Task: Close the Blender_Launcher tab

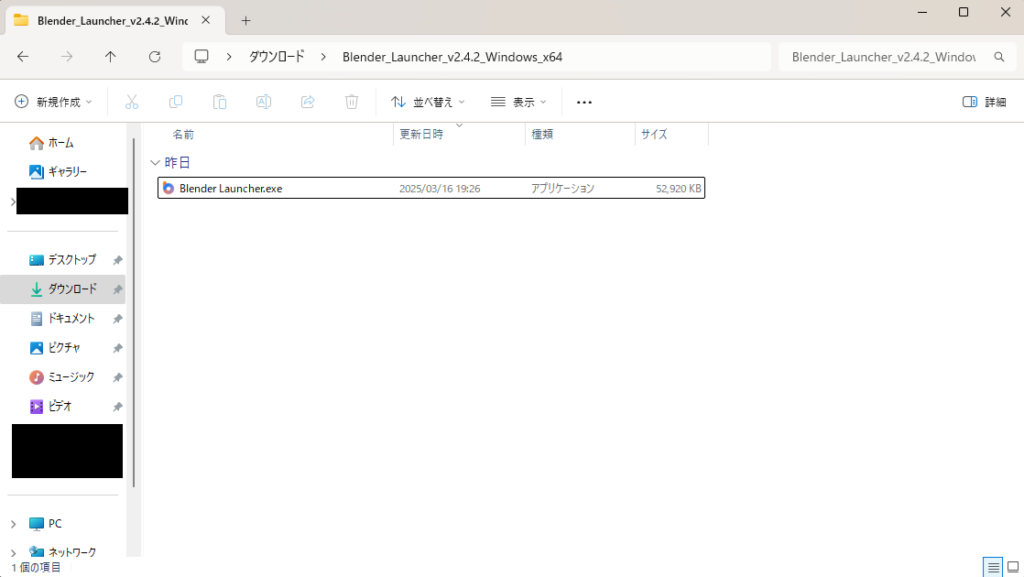Action: 206,20
